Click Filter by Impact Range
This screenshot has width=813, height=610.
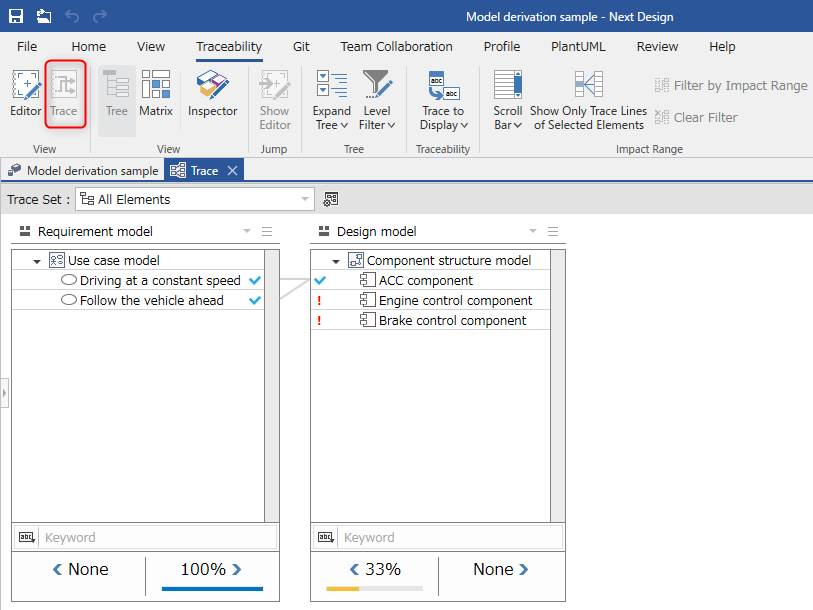point(731,86)
